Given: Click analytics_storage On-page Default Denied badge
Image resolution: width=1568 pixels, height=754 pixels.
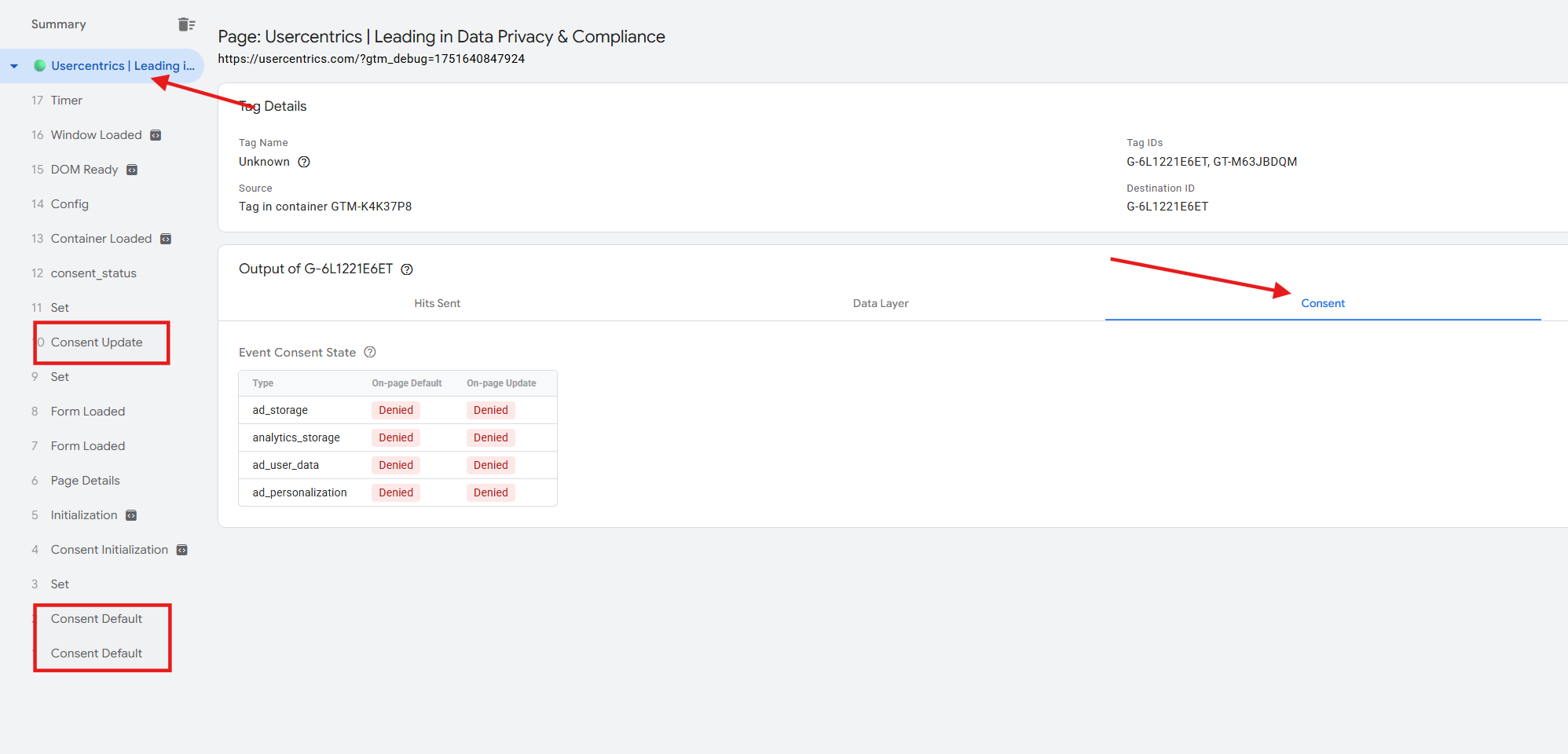Looking at the screenshot, I should click(396, 437).
